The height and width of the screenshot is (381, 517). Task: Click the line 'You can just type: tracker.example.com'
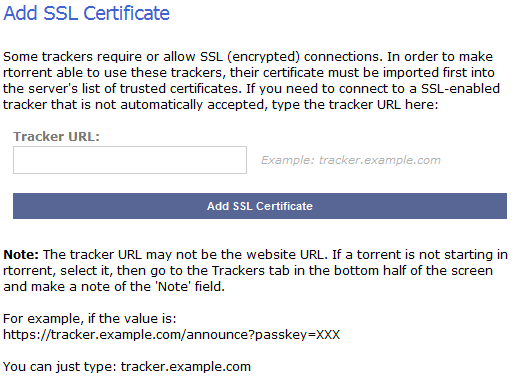[x=127, y=367]
